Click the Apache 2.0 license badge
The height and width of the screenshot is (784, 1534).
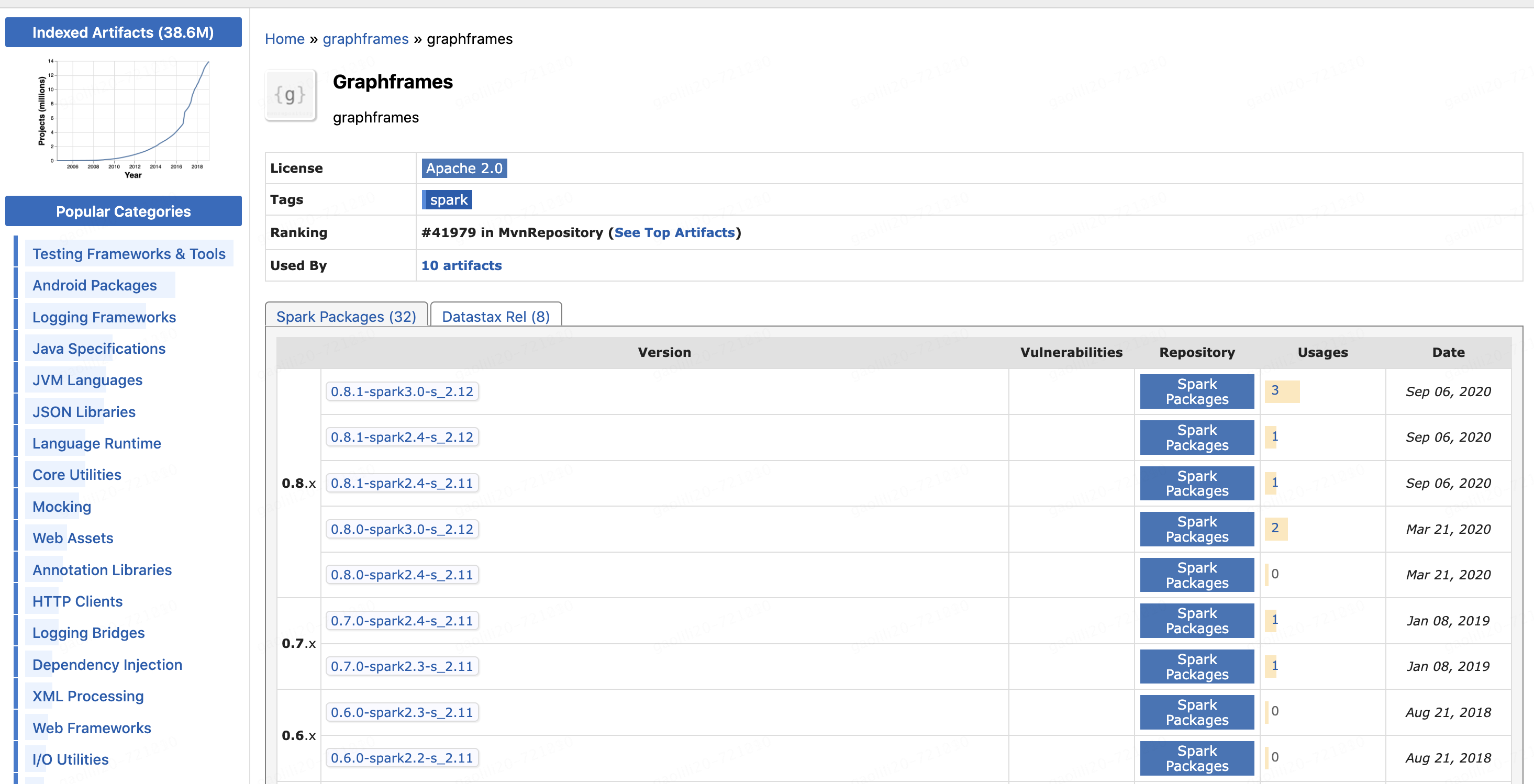(464, 169)
